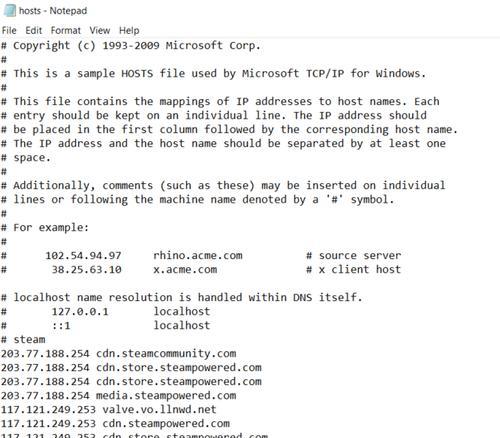Viewport: 500px width, 438px height.
Task: Click the Notepad icon in title bar
Action: [9, 11]
